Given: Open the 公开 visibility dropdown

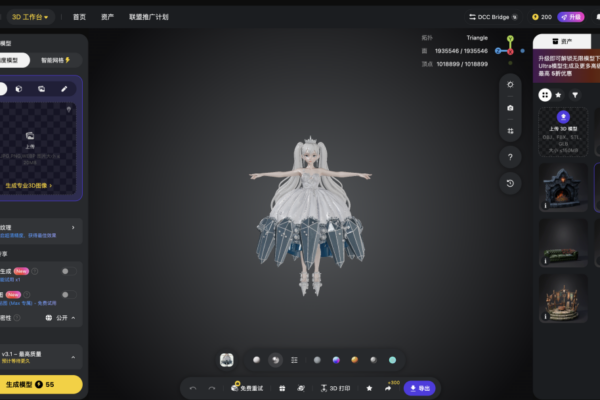Looking at the screenshot, I should click(x=60, y=318).
